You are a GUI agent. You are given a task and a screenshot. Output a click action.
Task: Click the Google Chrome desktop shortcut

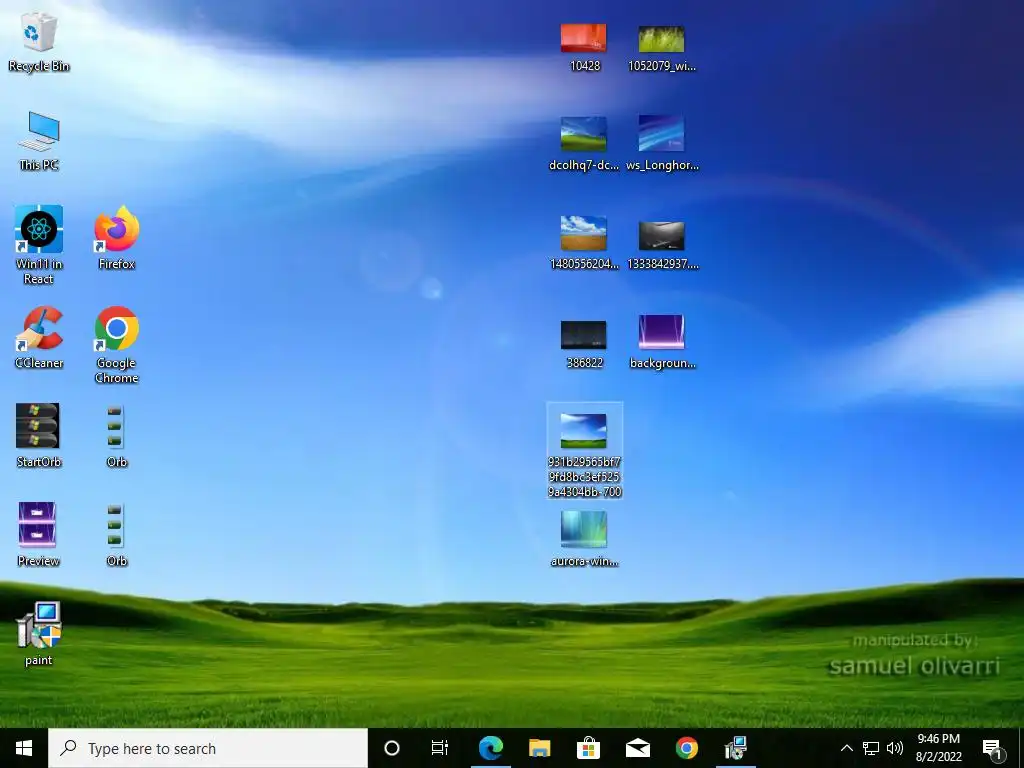point(116,344)
